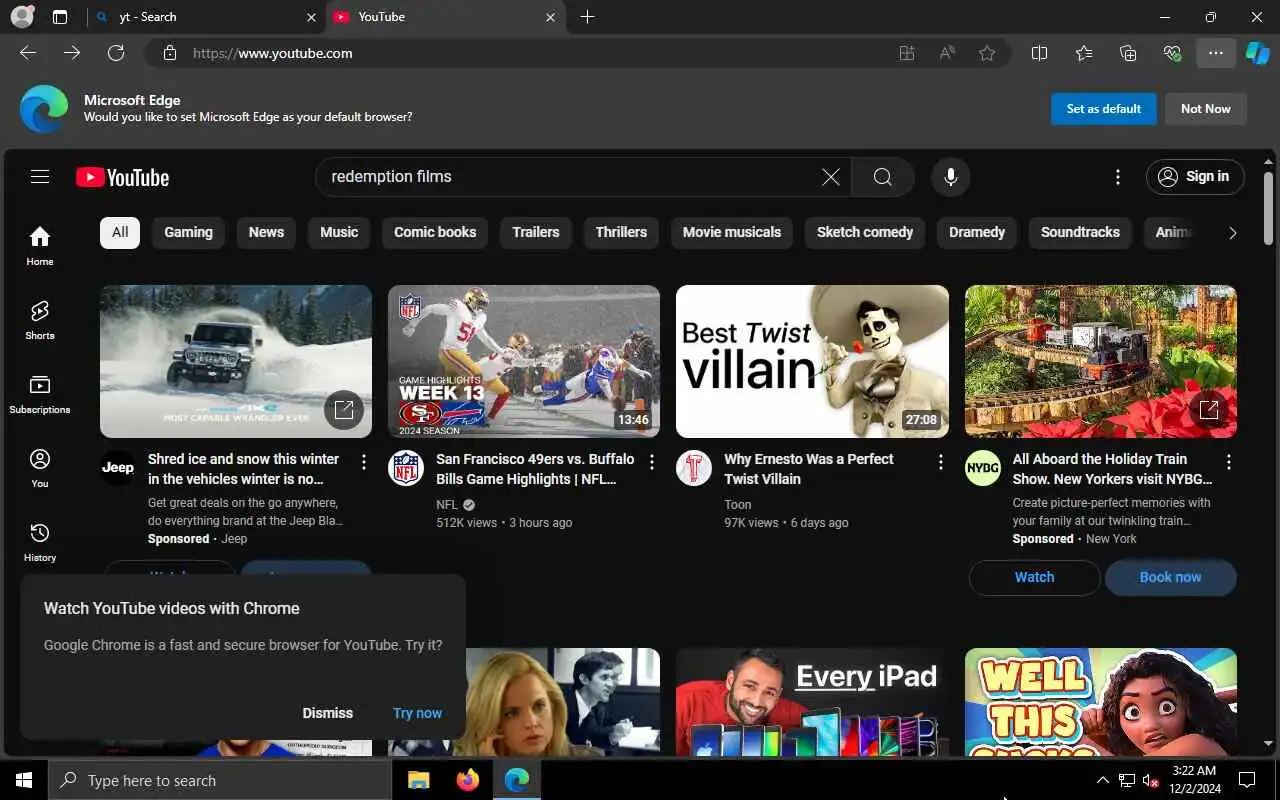Click Sign in button
The height and width of the screenshot is (800, 1280).
pyautogui.click(x=1195, y=177)
